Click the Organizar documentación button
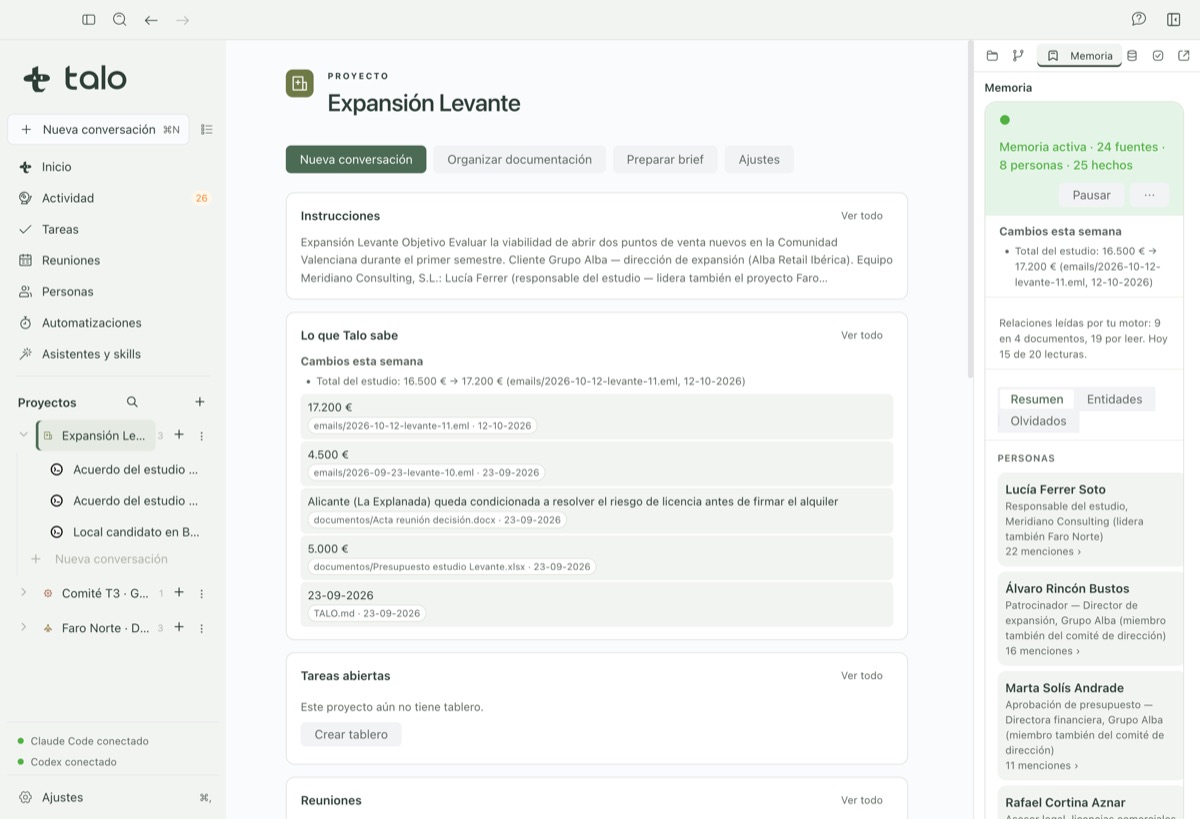The width and height of the screenshot is (1200, 819). (x=519, y=160)
